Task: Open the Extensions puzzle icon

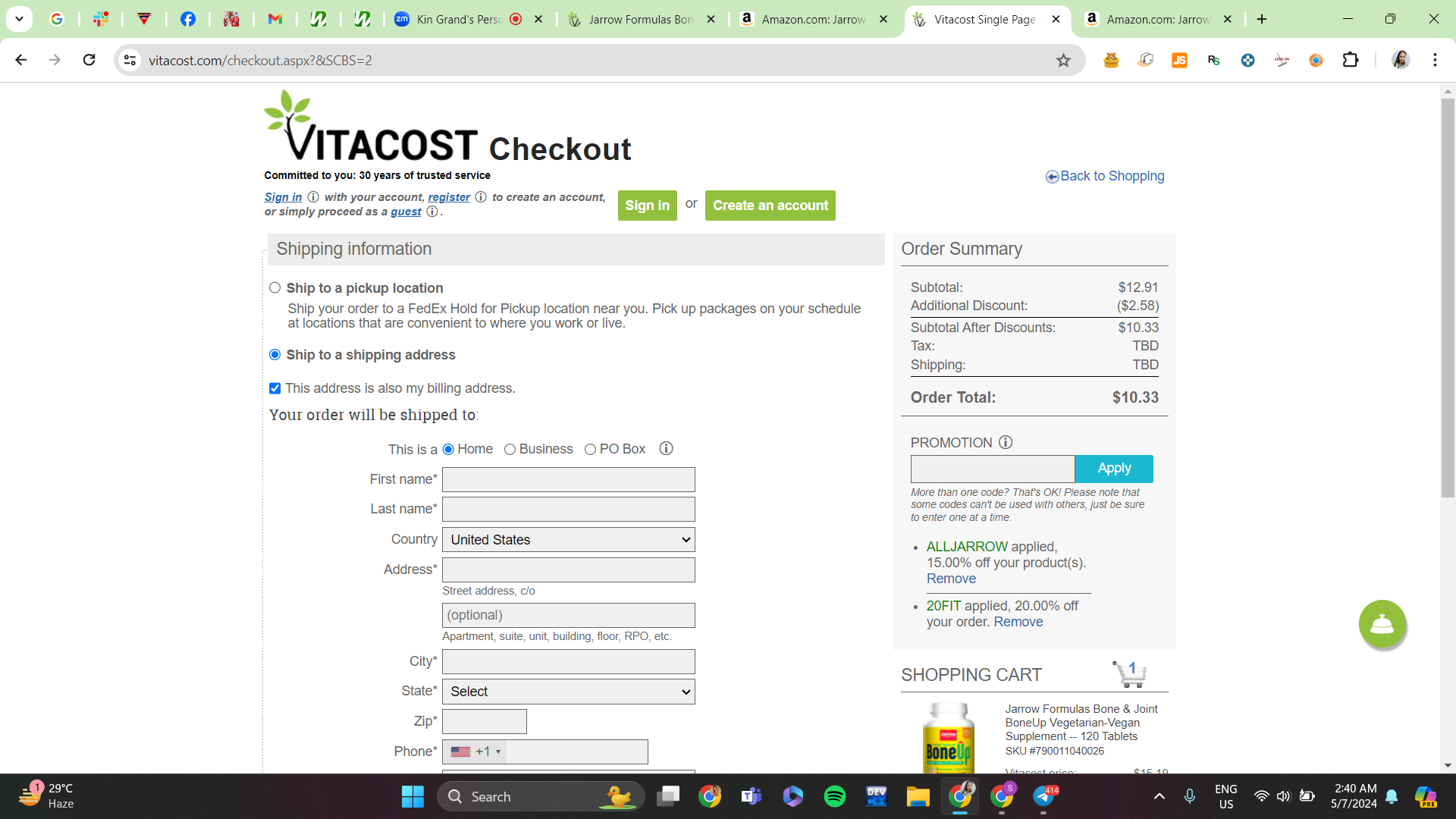Action: click(1351, 60)
